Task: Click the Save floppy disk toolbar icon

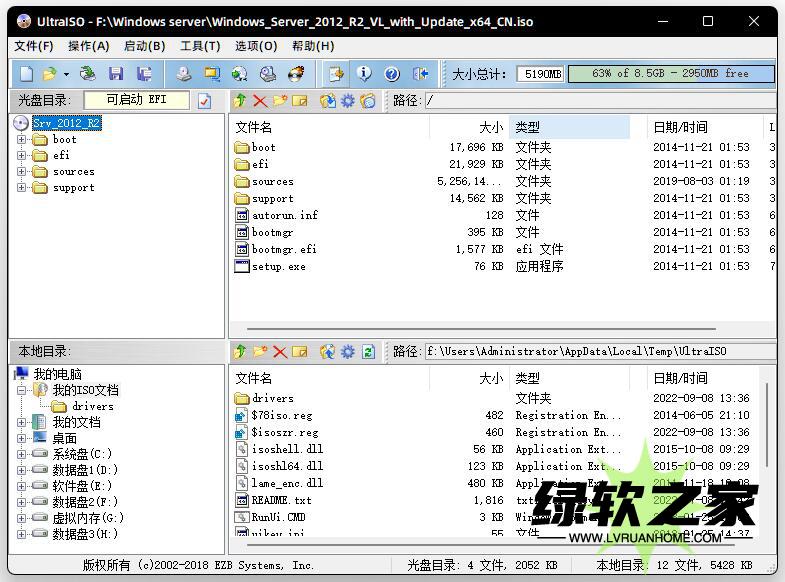Action: point(116,74)
